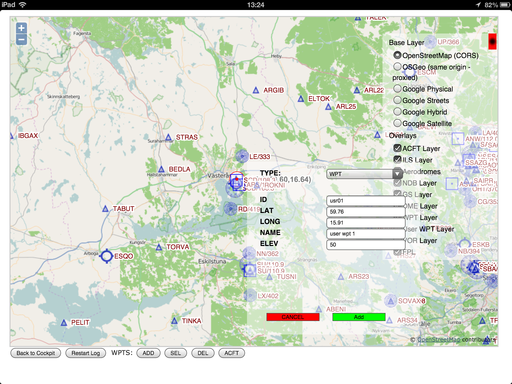This screenshot has width=512, height=384.
Task: Click the Back to Cockpit button
Action: pyautogui.click(x=36, y=353)
